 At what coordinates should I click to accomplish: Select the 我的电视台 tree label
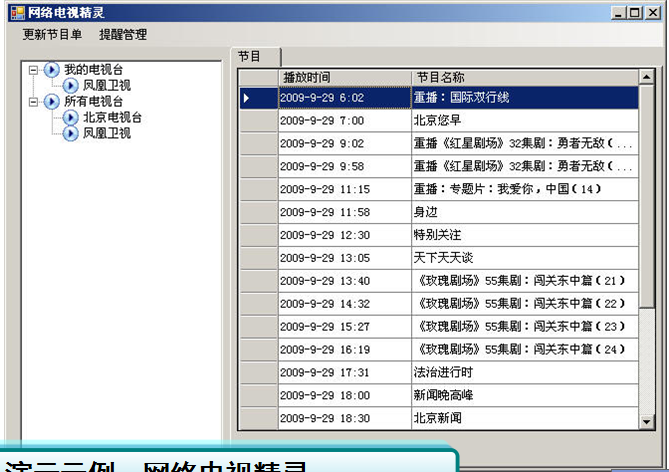pyautogui.click(x=93, y=70)
